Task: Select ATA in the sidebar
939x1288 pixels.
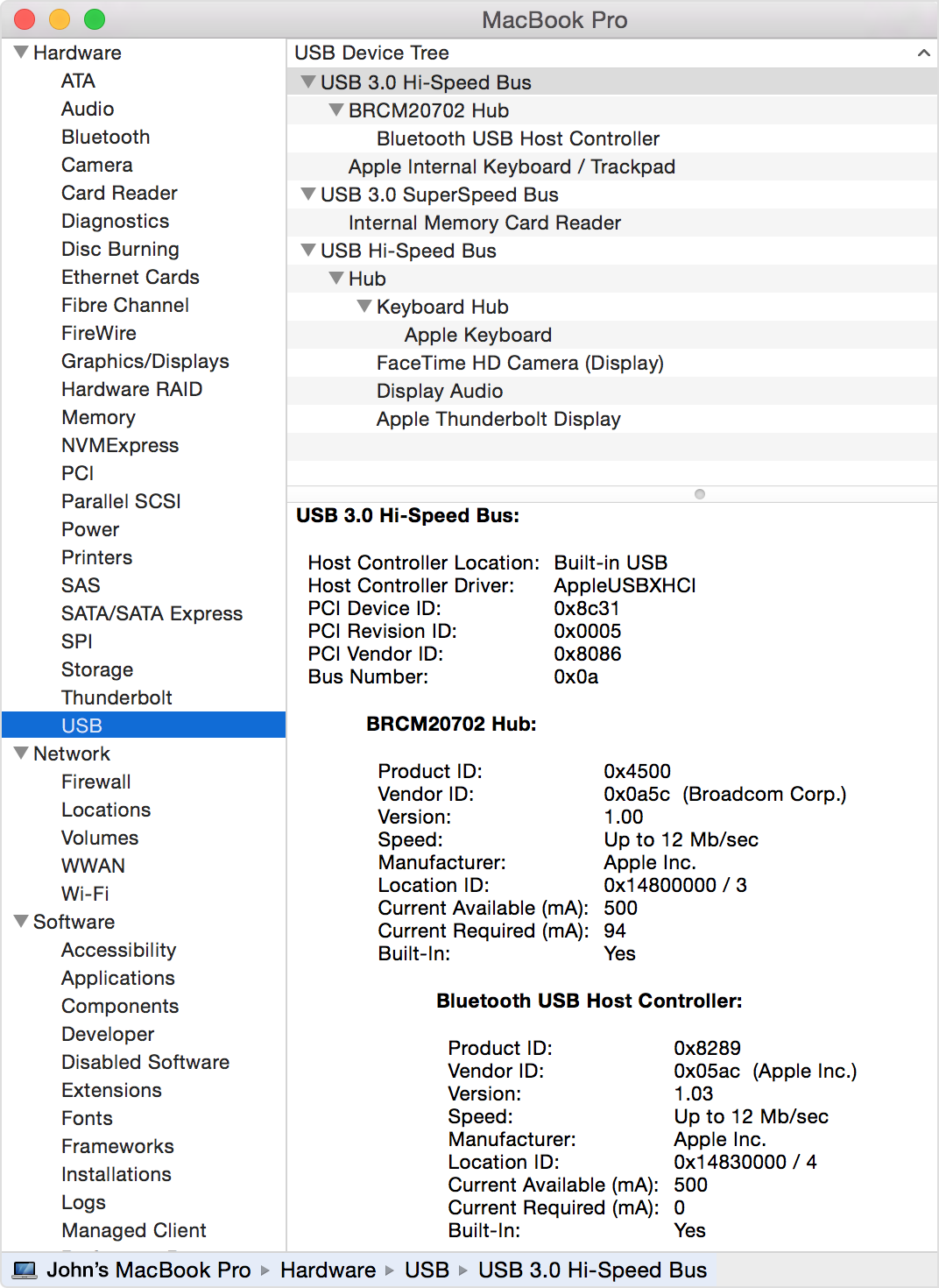Action: [x=78, y=81]
